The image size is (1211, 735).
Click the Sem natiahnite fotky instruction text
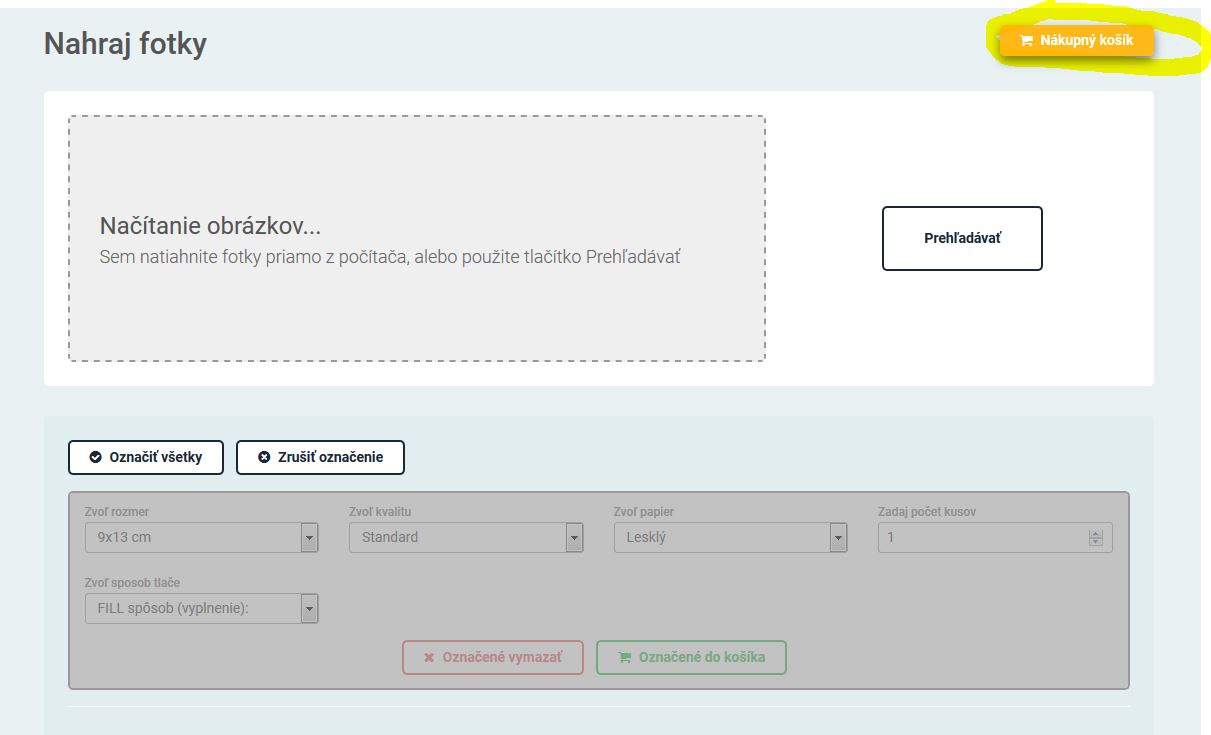pyautogui.click(x=390, y=257)
